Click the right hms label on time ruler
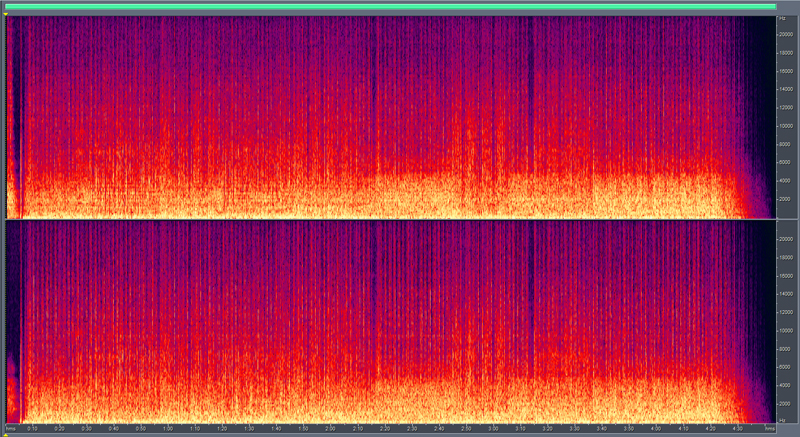This screenshot has width=800, height=437. (x=769, y=429)
